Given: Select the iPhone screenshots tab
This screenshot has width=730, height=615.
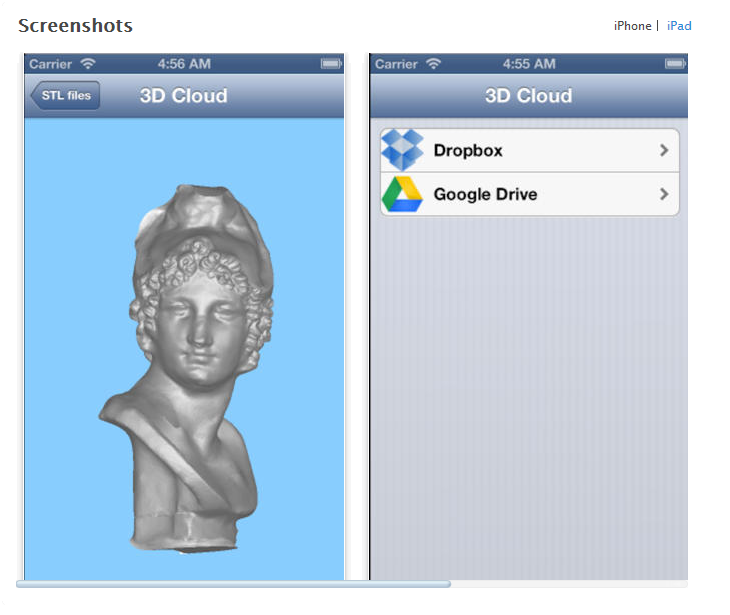Looking at the screenshot, I should tap(632, 26).
